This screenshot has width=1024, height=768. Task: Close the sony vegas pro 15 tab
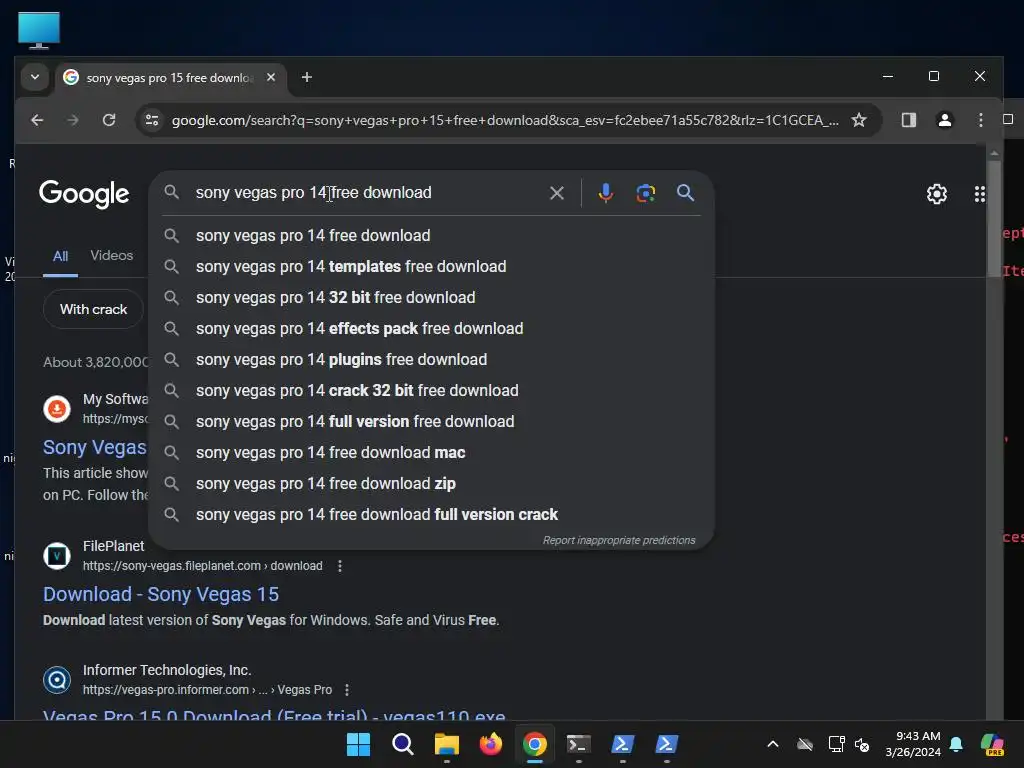pos(271,77)
